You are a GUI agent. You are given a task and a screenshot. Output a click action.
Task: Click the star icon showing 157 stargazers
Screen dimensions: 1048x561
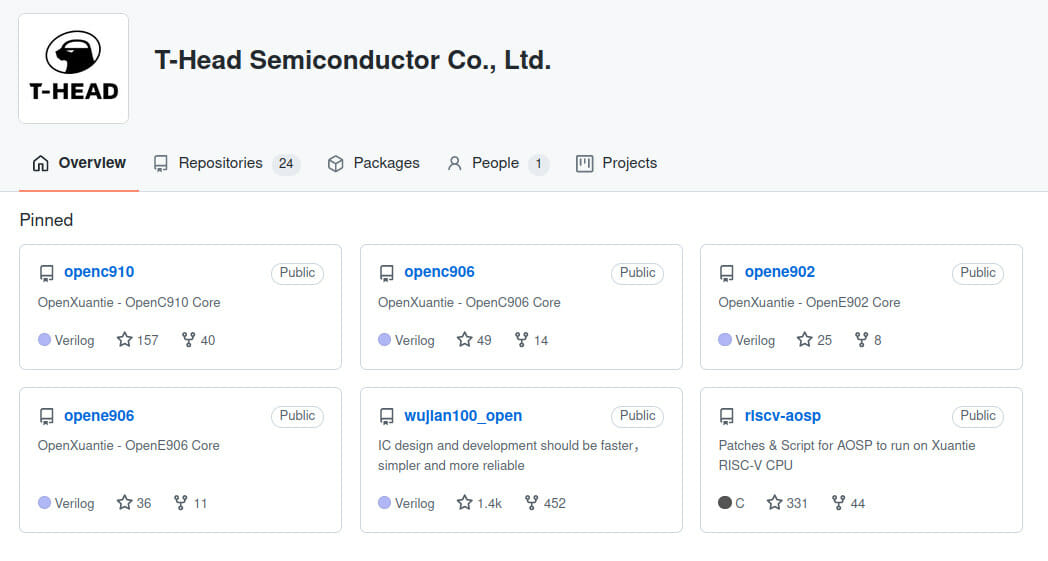[x=124, y=340]
